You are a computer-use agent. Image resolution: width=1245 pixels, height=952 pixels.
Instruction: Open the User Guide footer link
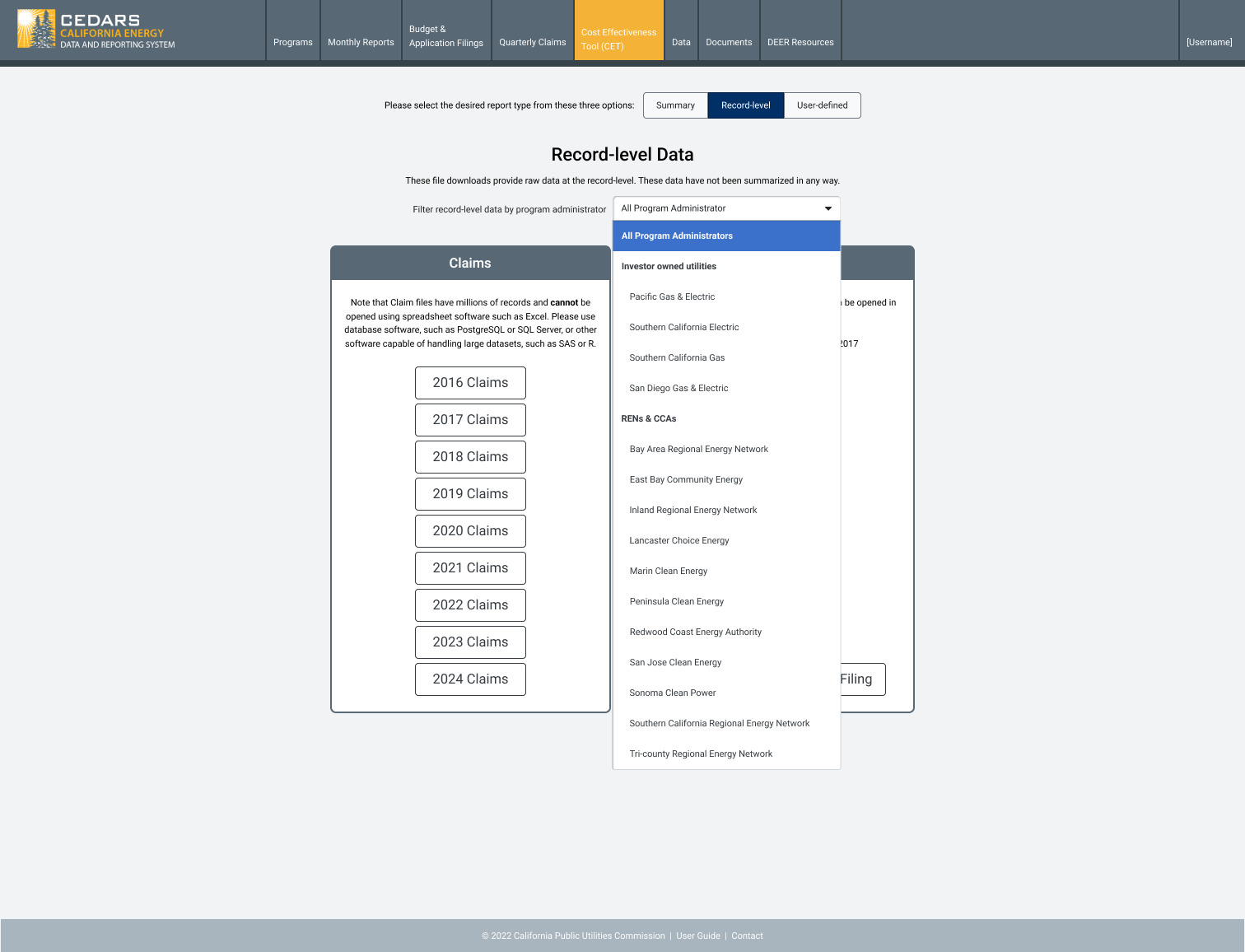point(697,936)
